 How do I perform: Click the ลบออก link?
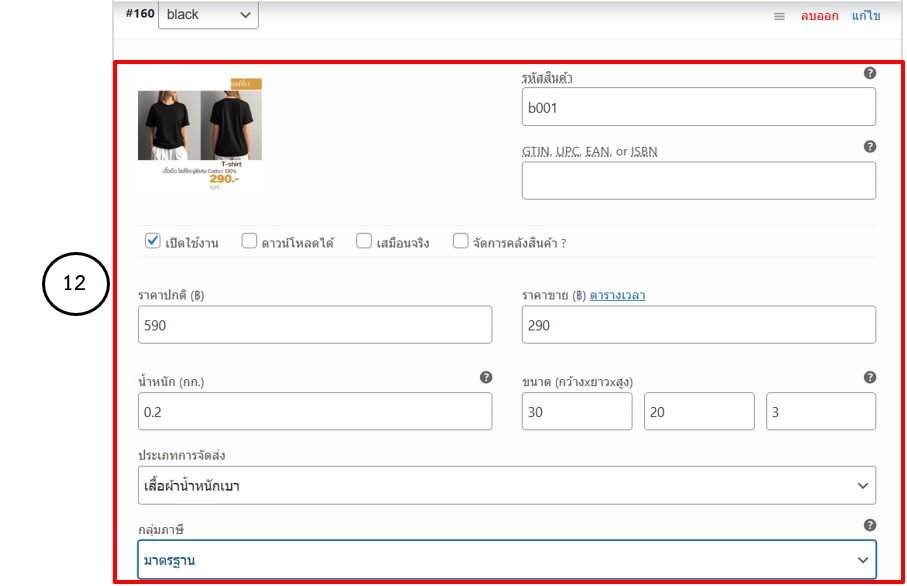(x=819, y=16)
